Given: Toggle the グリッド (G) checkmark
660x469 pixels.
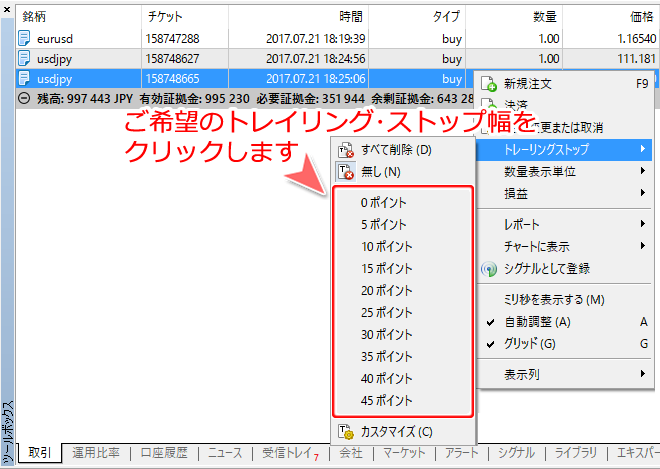Looking at the screenshot, I should 490,344.
